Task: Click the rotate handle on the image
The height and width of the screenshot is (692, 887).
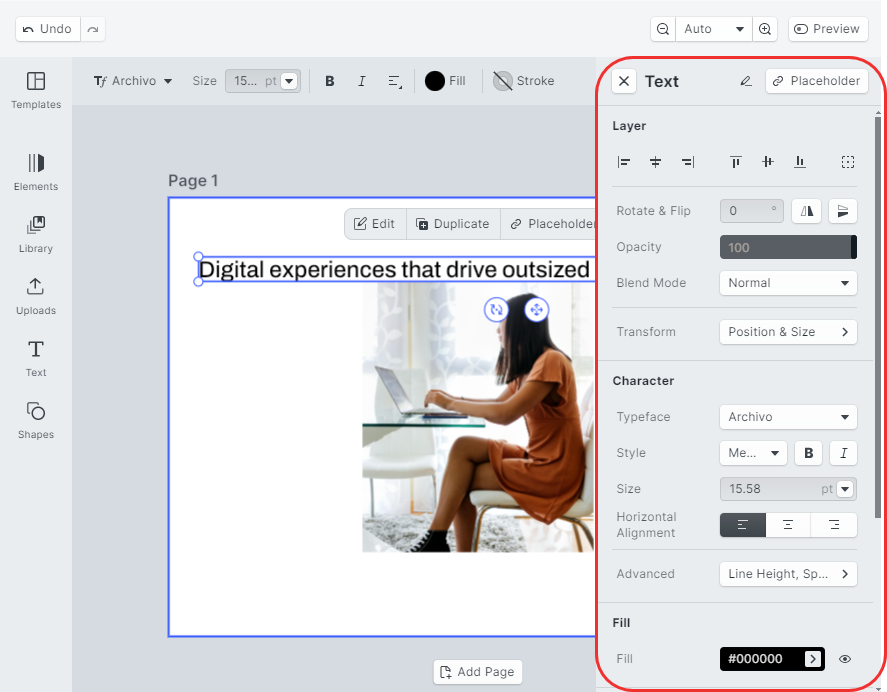Action: (496, 310)
